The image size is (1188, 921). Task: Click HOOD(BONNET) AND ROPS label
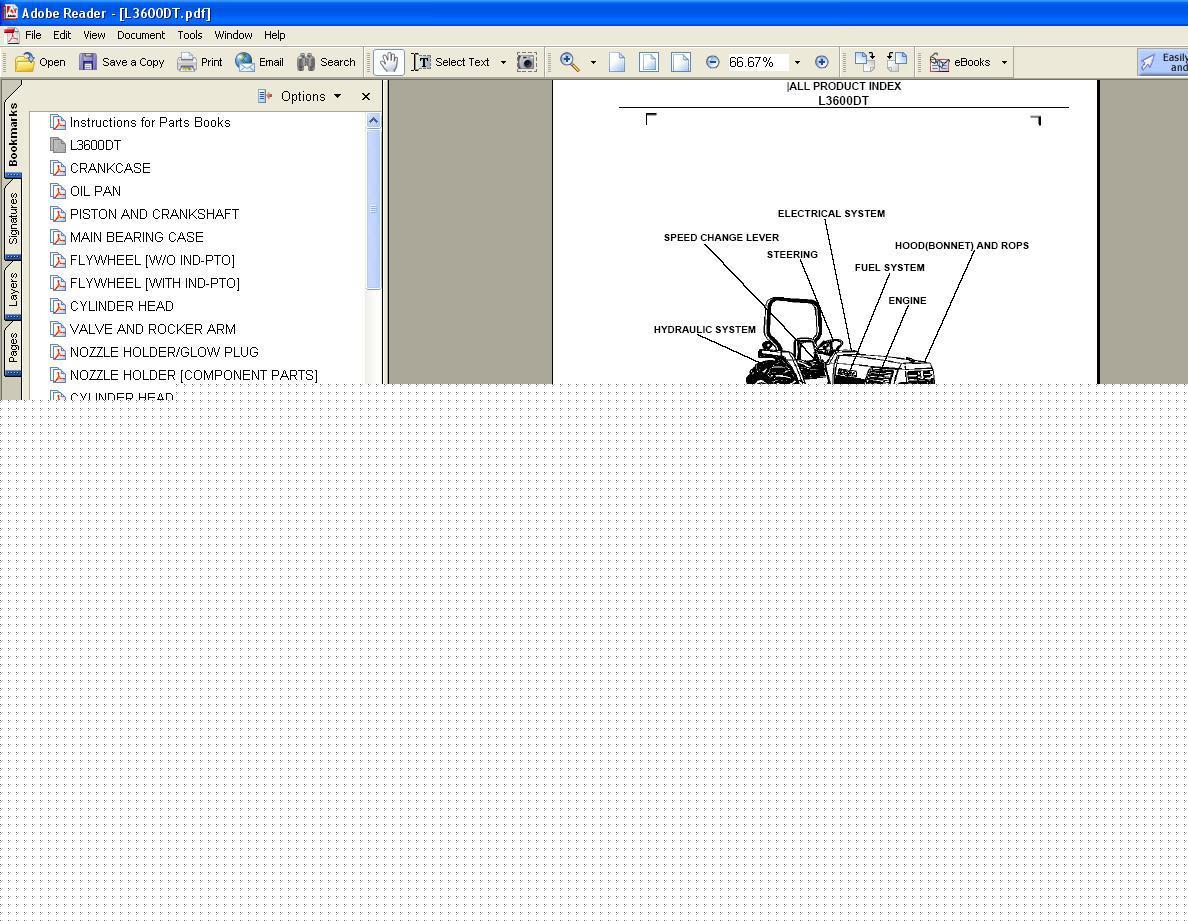click(961, 245)
